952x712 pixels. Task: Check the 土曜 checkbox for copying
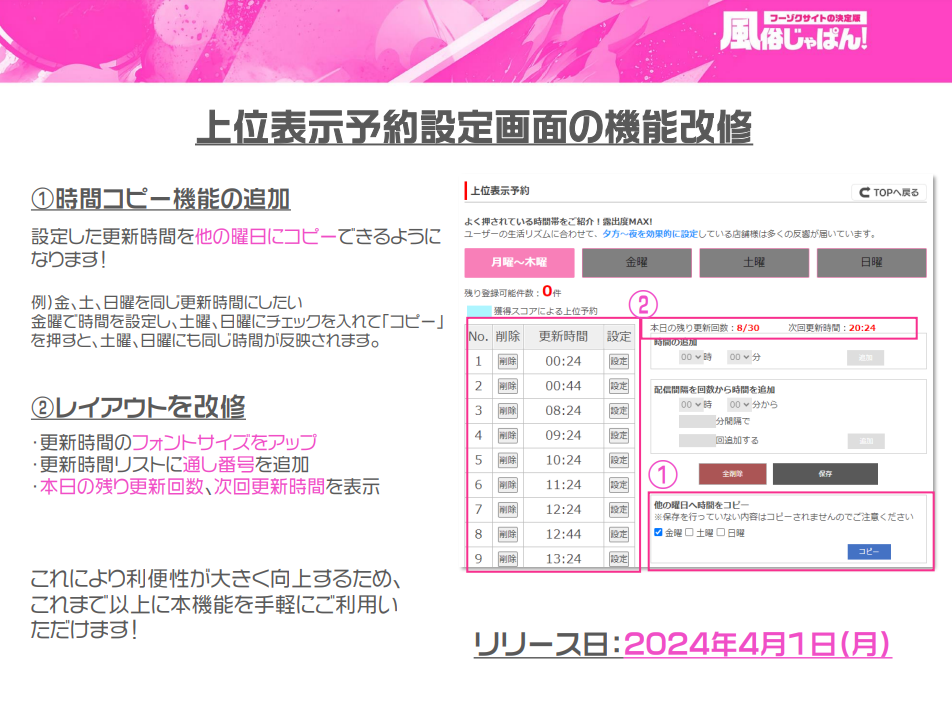(691, 532)
